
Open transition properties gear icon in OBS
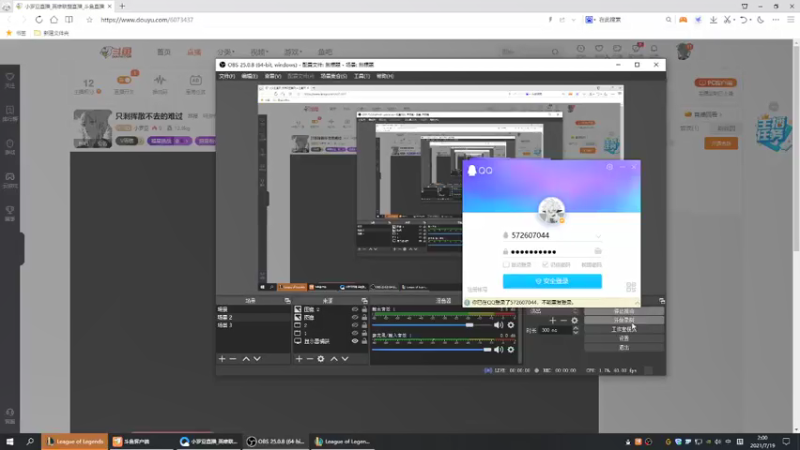coord(574,320)
